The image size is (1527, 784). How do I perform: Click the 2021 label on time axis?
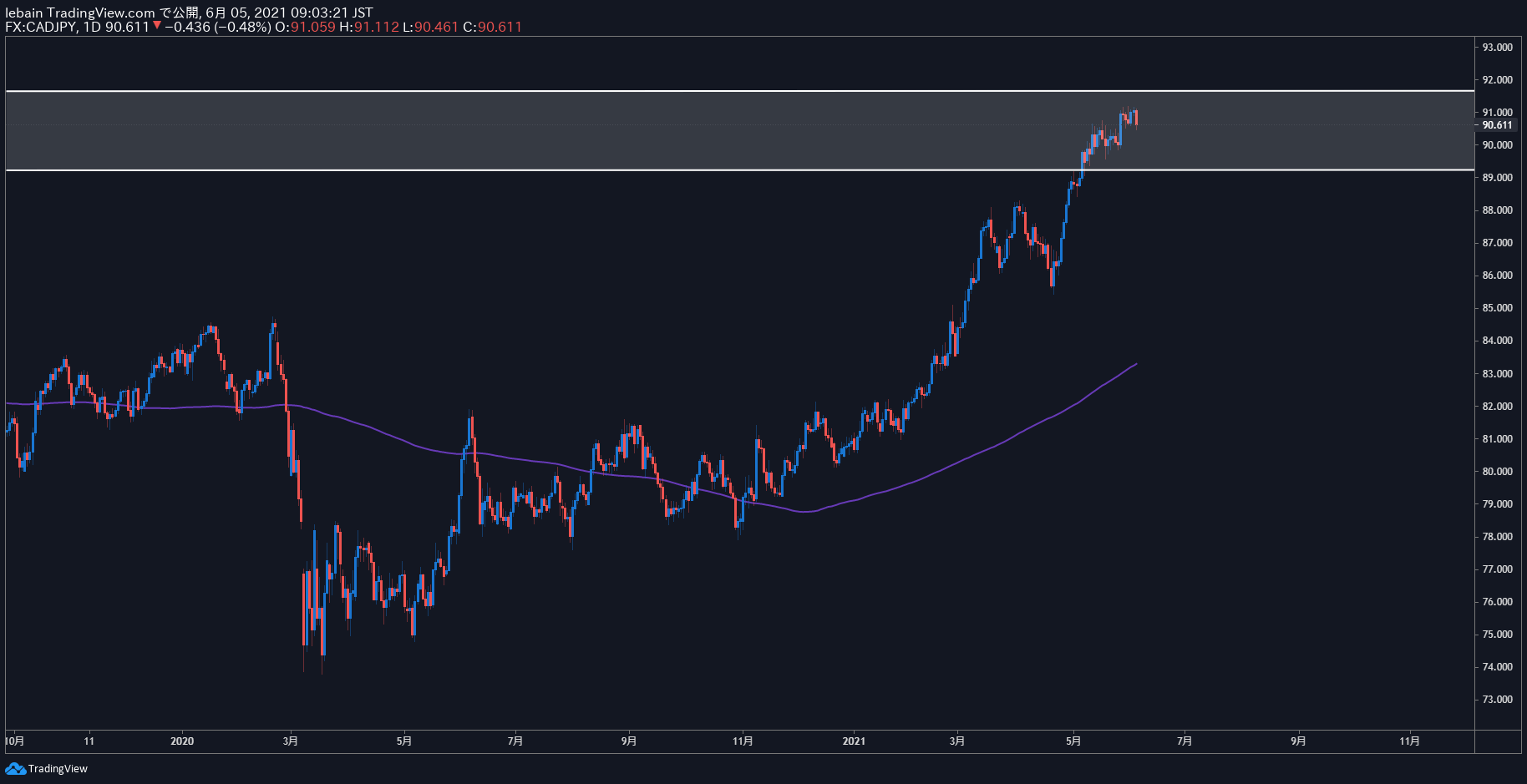coord(854,741)
